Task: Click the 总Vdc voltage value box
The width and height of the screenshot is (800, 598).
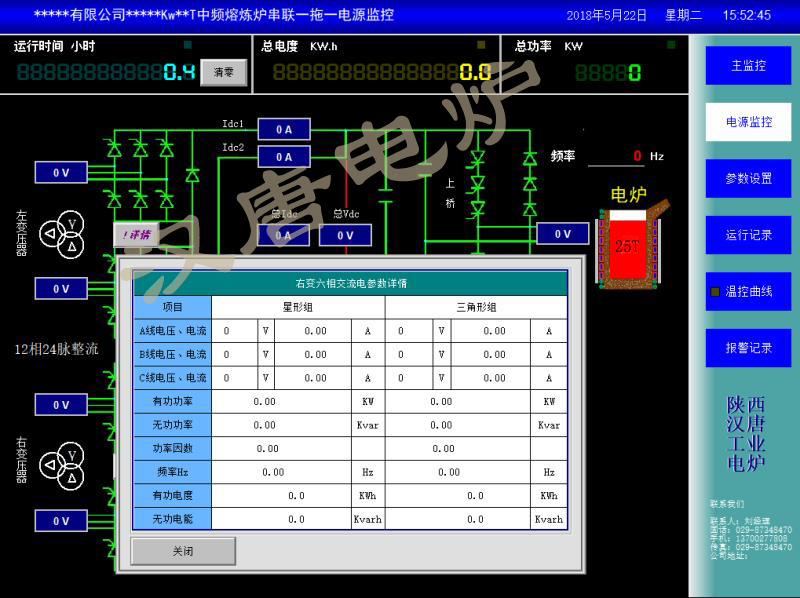Action: (345, 235)
